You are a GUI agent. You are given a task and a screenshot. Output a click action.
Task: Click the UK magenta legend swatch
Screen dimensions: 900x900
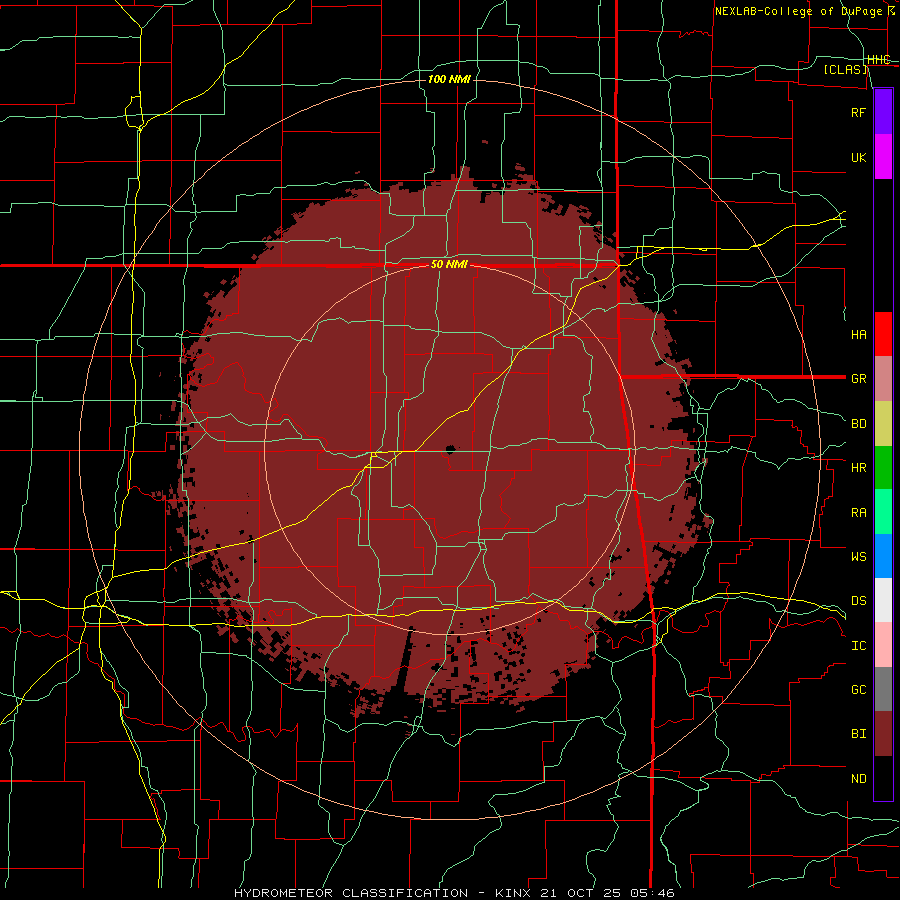[x=883, y=157]
